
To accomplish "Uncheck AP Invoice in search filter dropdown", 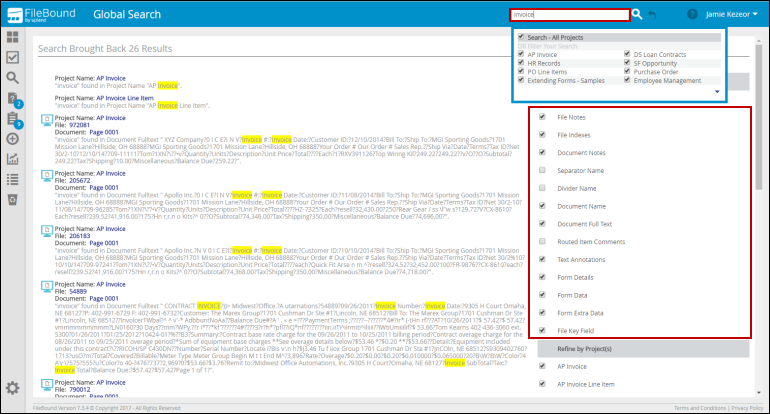I will tap(521, 54).
